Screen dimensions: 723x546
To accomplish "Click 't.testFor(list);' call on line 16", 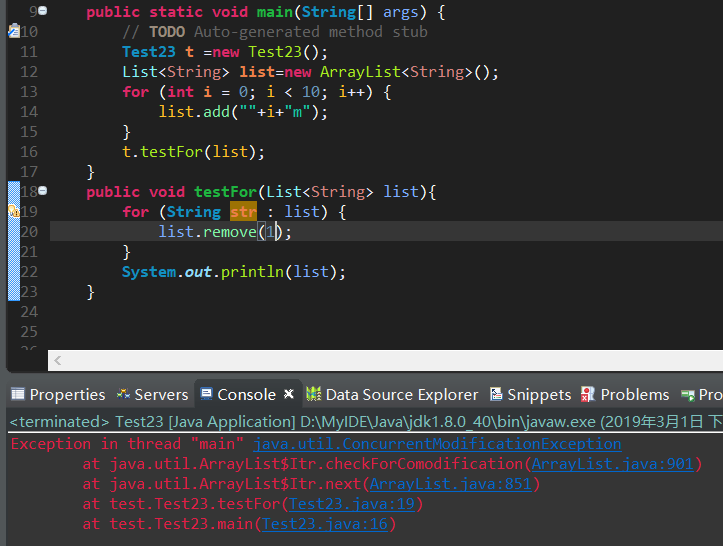I will (x=194, y=152).
